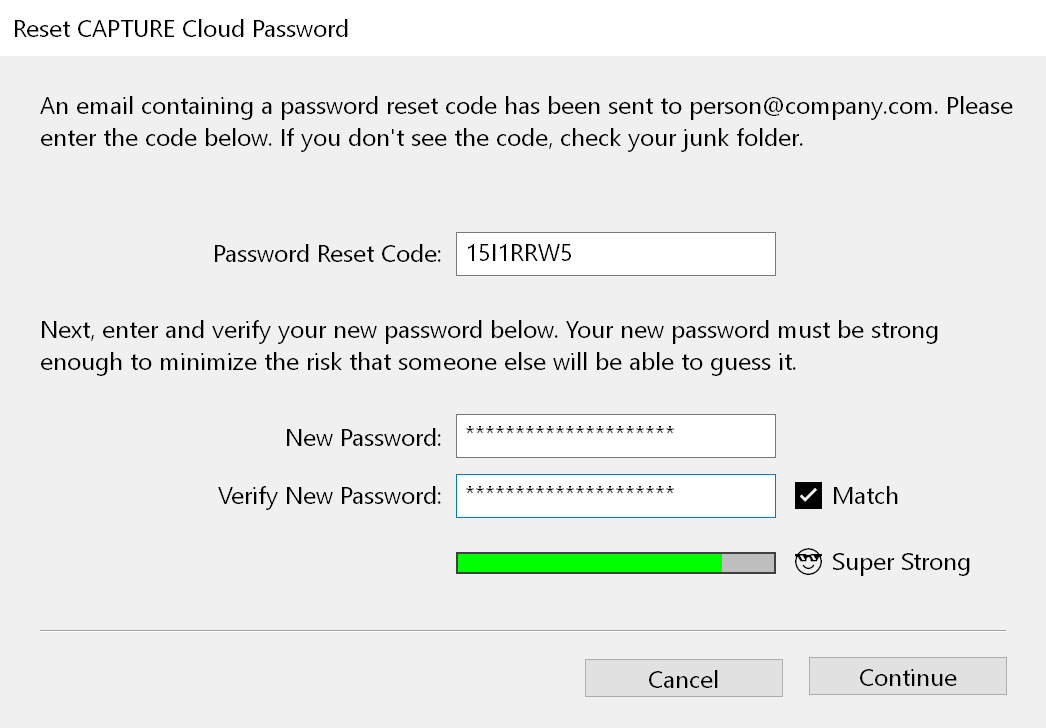Image resolution: width=1046 pixels, height=728 pixels.
Task: Click the Verify New Password label
Action: click(x=329, y=496)
